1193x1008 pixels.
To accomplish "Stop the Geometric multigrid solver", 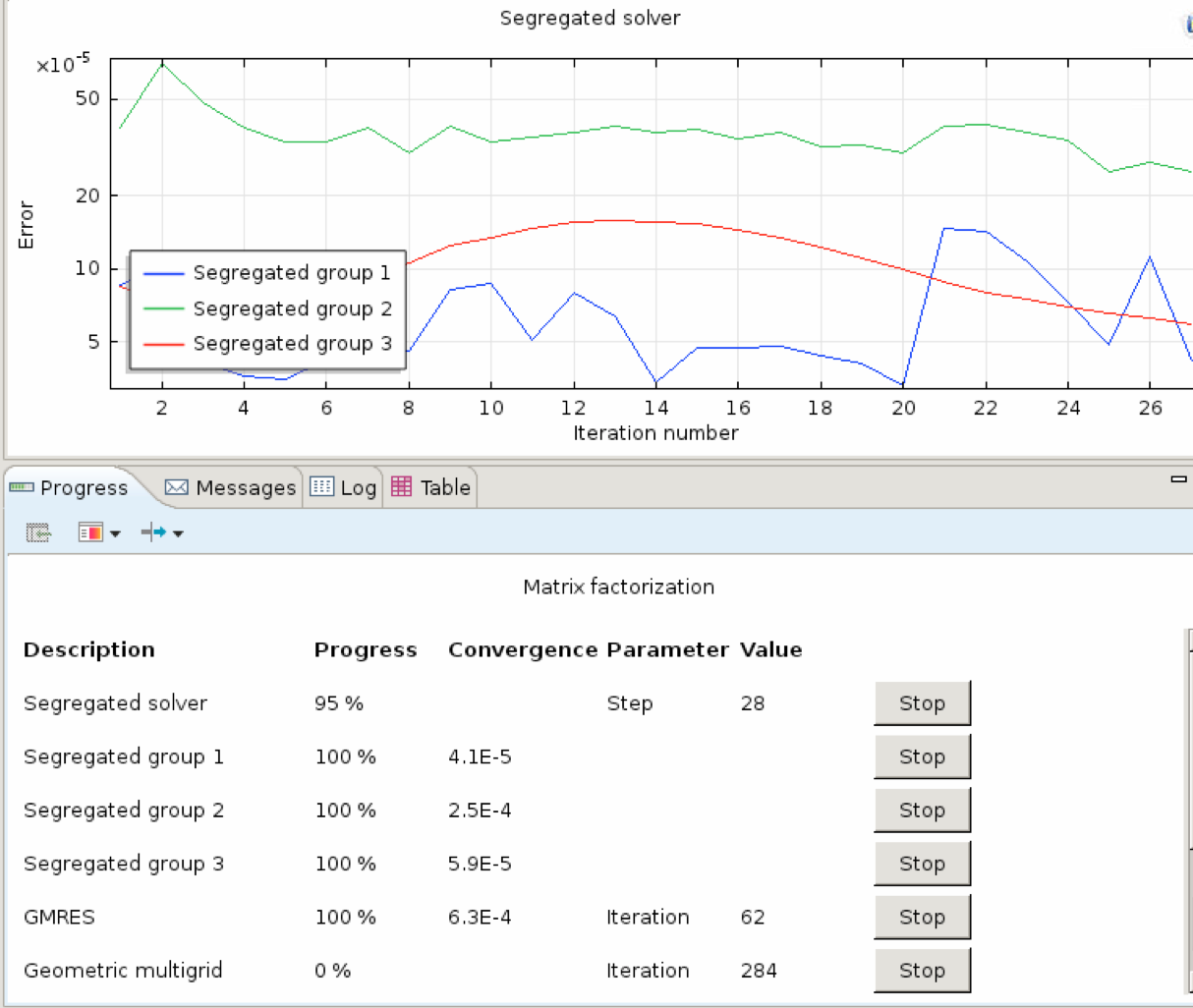I will pyautogui.click(x=922, y=971).
